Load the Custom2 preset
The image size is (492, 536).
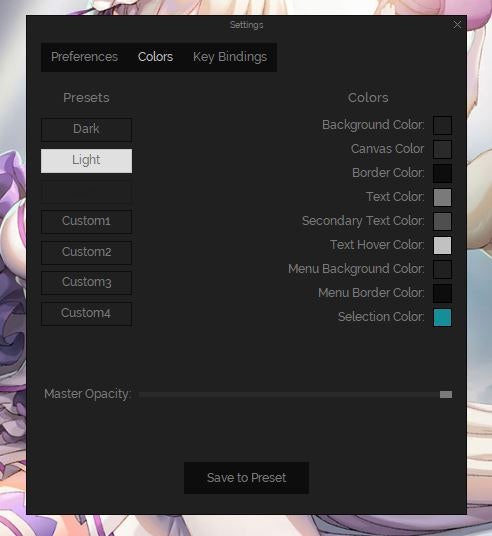point(87,252)
